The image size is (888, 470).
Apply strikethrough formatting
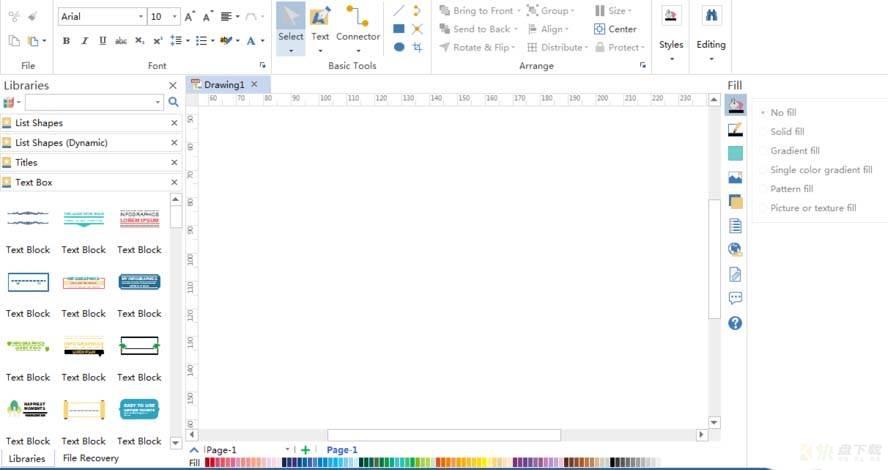tap(121, 41)
